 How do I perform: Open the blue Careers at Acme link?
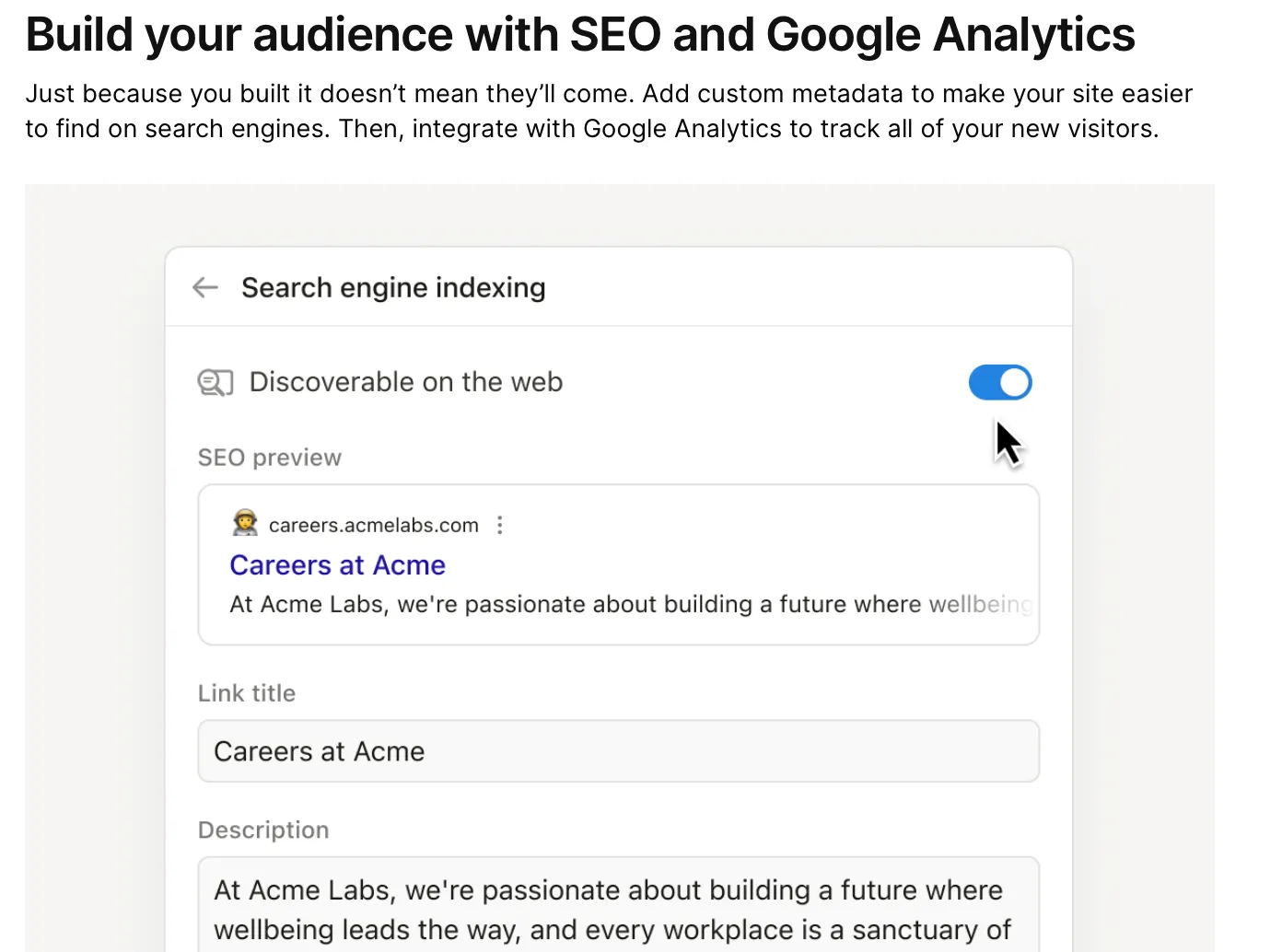coord(337,565)
